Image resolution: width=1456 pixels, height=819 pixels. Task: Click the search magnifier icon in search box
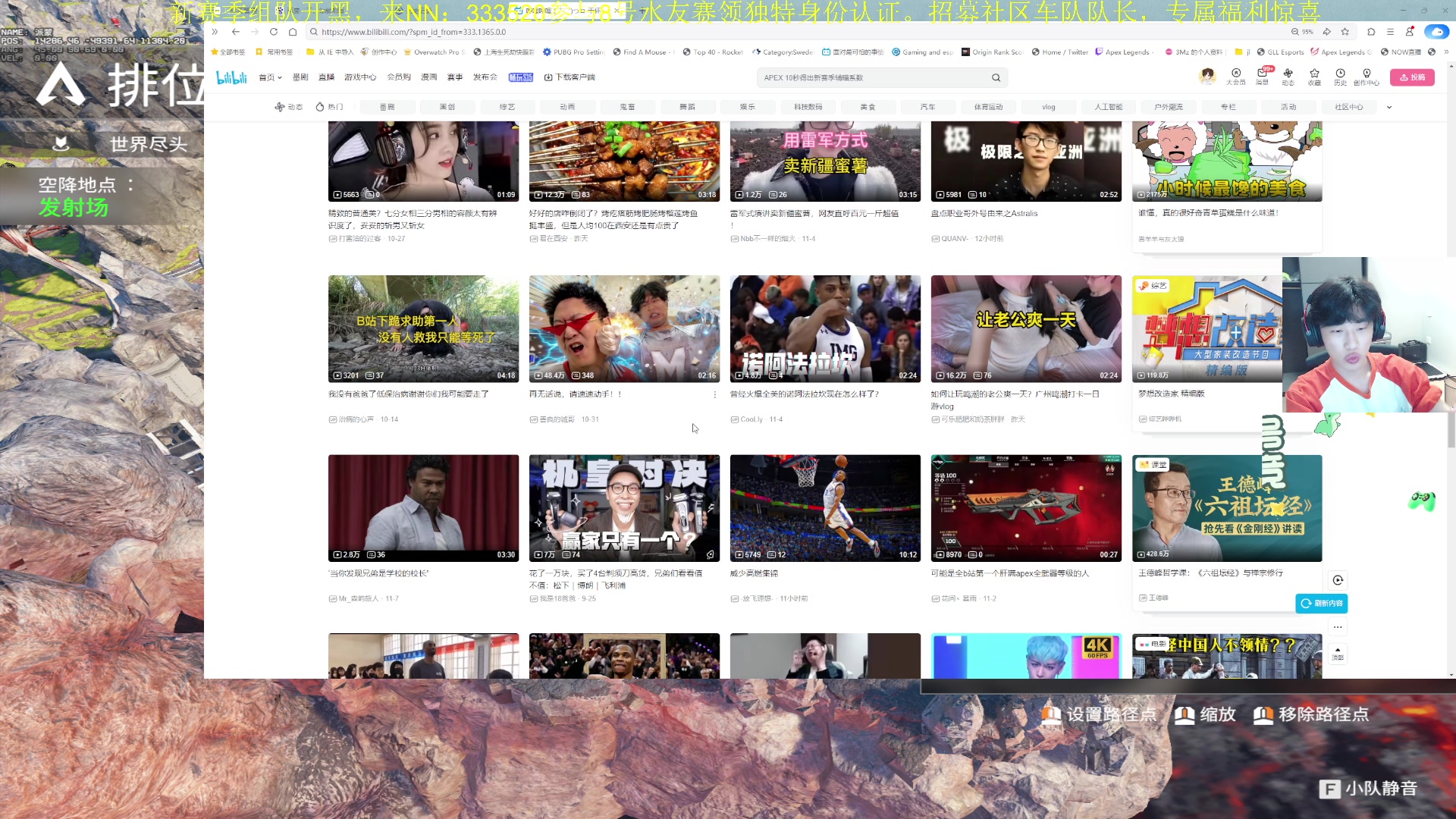click(996, 77)
